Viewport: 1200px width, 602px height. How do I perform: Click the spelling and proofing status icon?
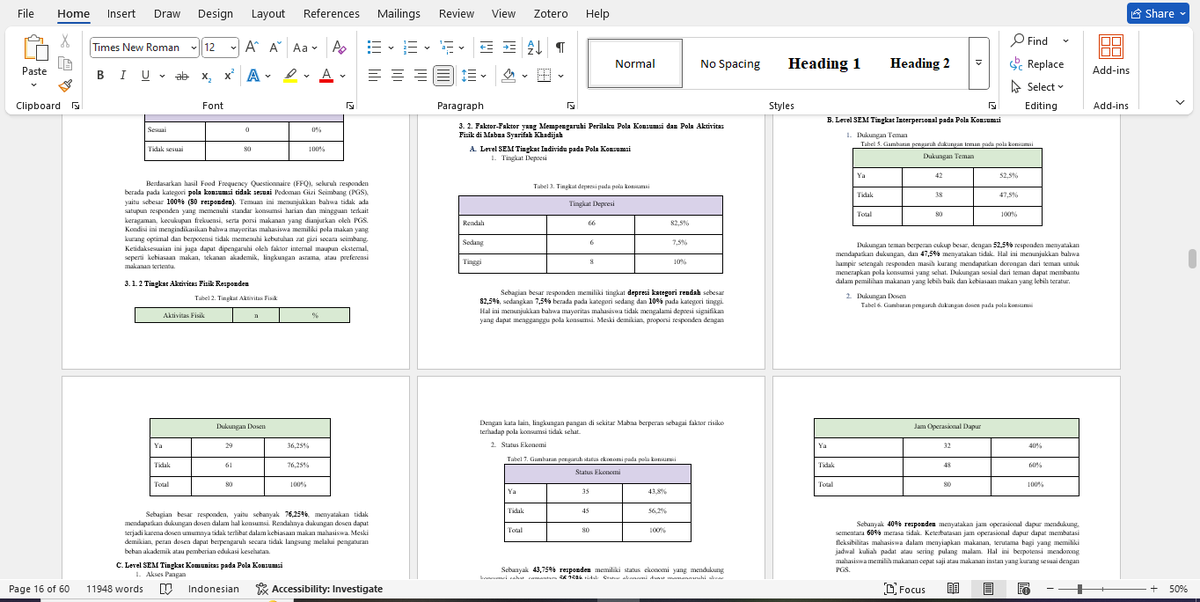(x=166, y=589)
